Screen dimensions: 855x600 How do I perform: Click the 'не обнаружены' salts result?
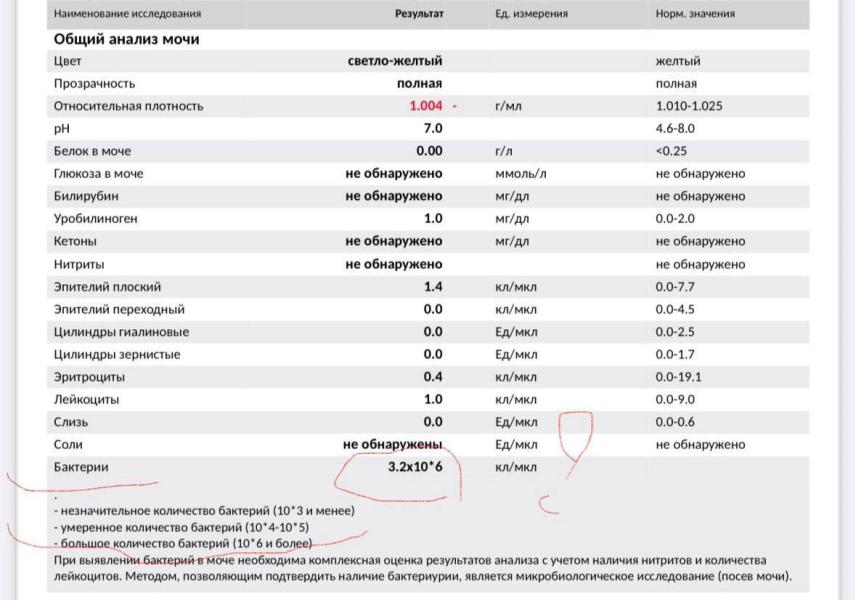pyautogui.click(x=392, y=445)
